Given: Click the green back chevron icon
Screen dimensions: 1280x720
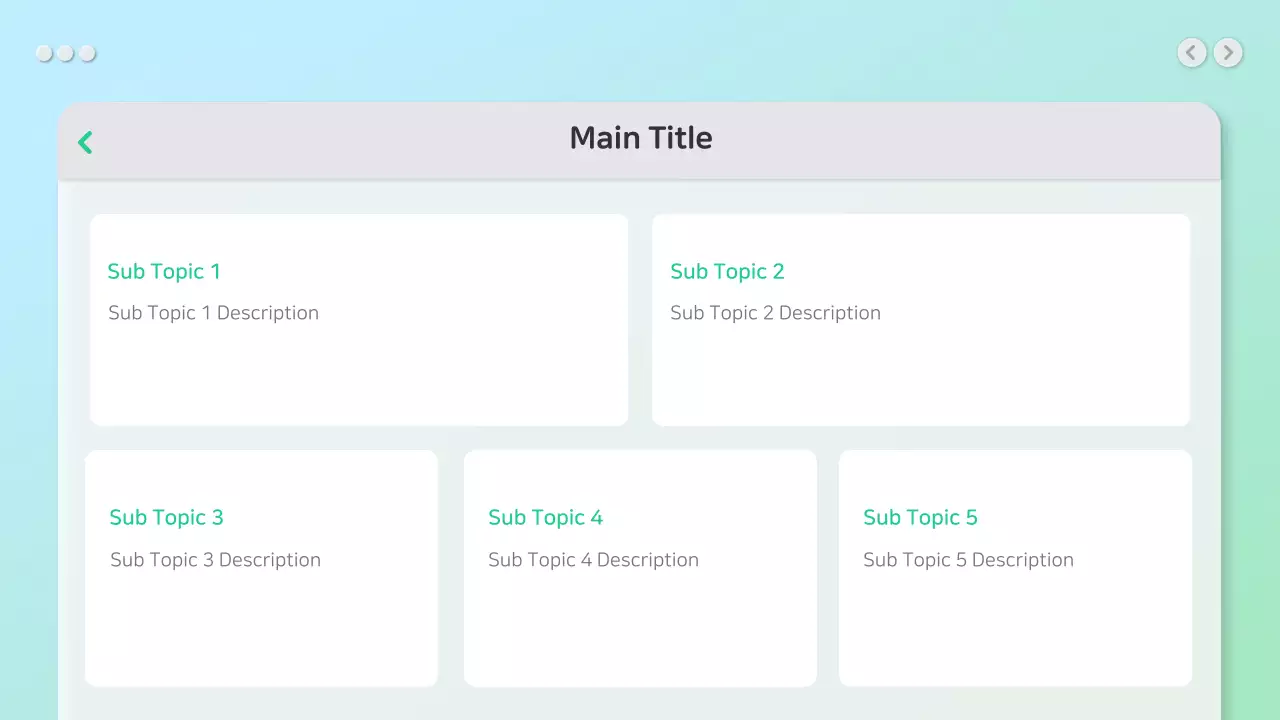Looking at the screenshot, I should [85, 143].
